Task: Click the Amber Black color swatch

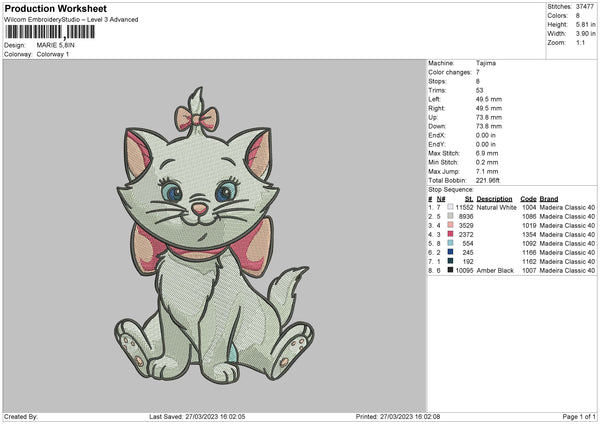Action: coord(450,270)
